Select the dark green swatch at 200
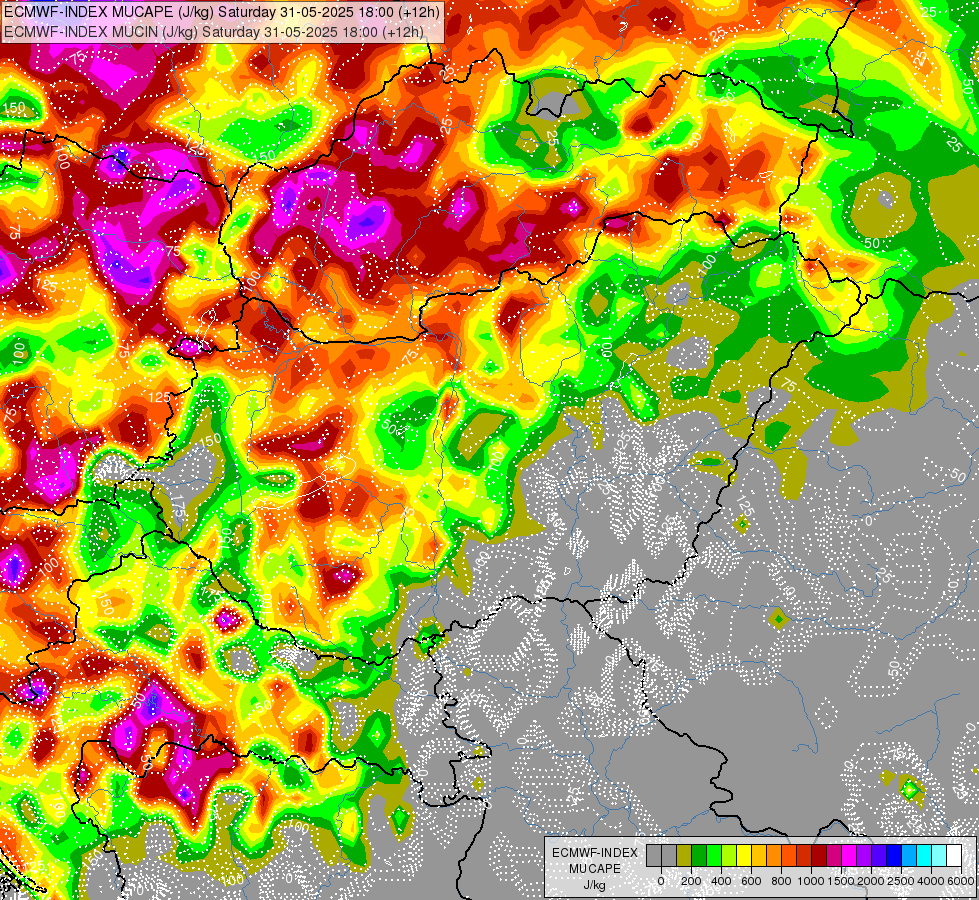979x900 pixels. (699, 856)
